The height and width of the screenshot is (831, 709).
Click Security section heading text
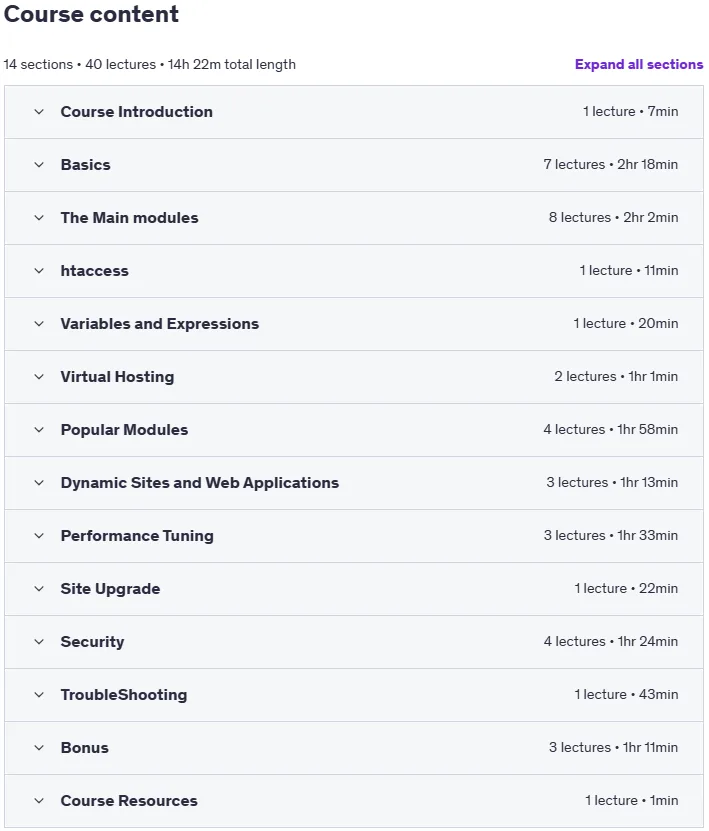click(92, 642)
